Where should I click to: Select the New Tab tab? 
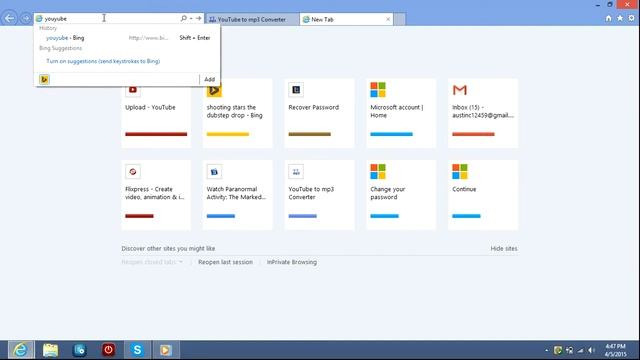(x=346, y=19)
